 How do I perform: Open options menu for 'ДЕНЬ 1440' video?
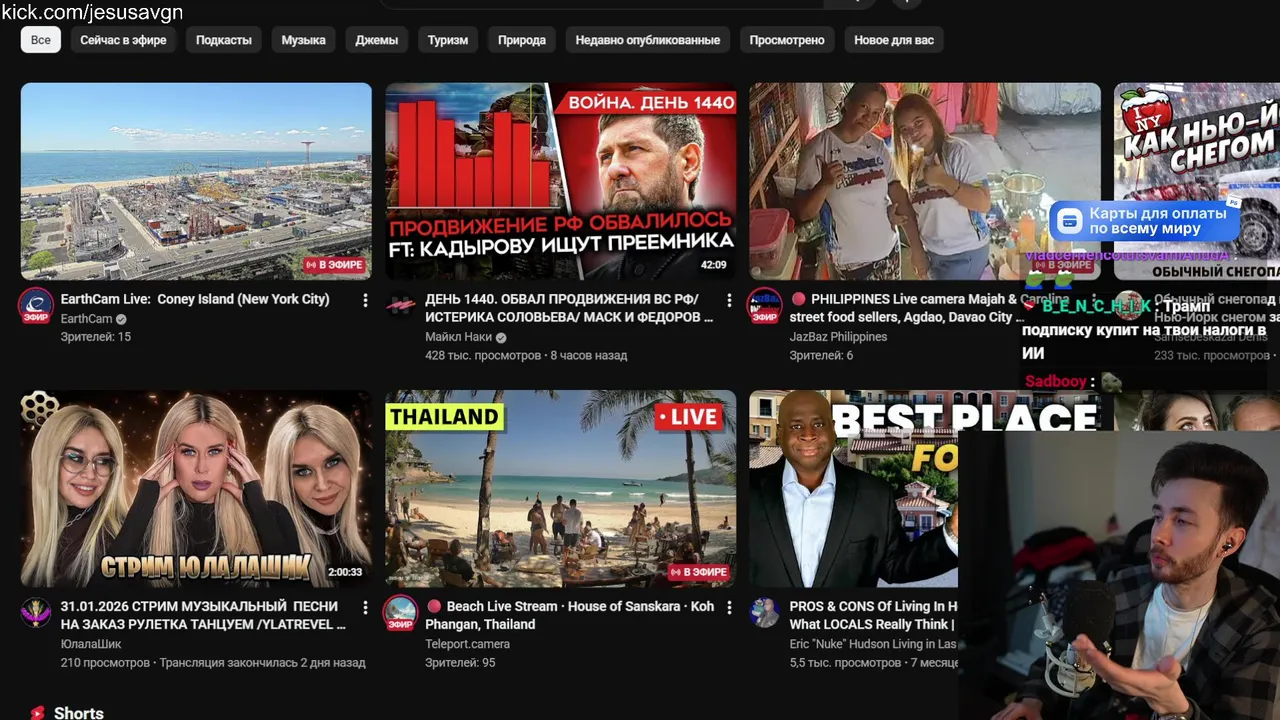click(x=729, y=300)
